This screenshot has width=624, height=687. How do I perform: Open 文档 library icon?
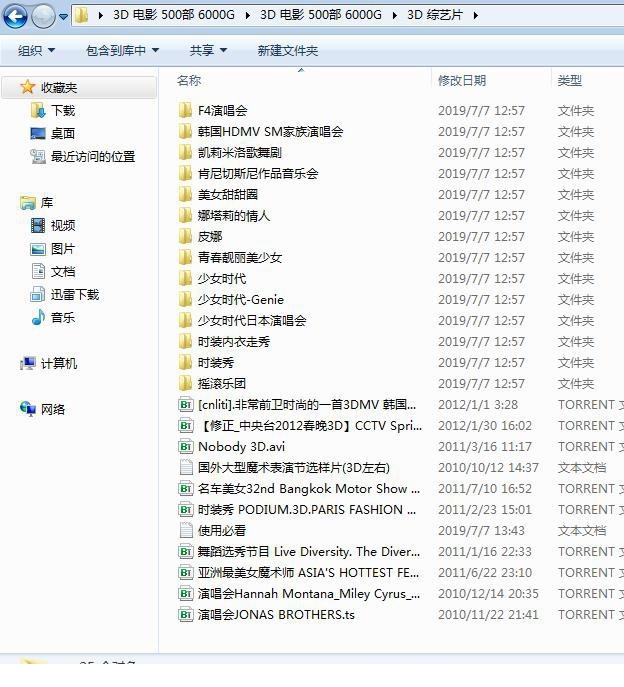(38, 271)
